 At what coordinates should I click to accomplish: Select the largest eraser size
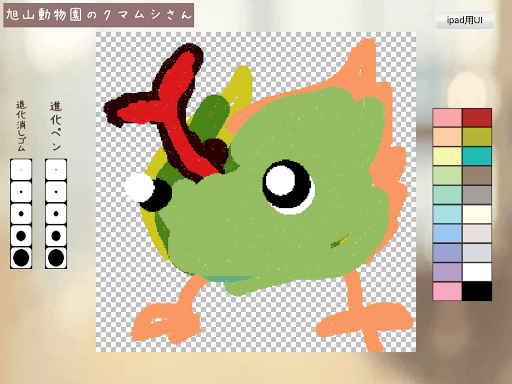(21, 258)
